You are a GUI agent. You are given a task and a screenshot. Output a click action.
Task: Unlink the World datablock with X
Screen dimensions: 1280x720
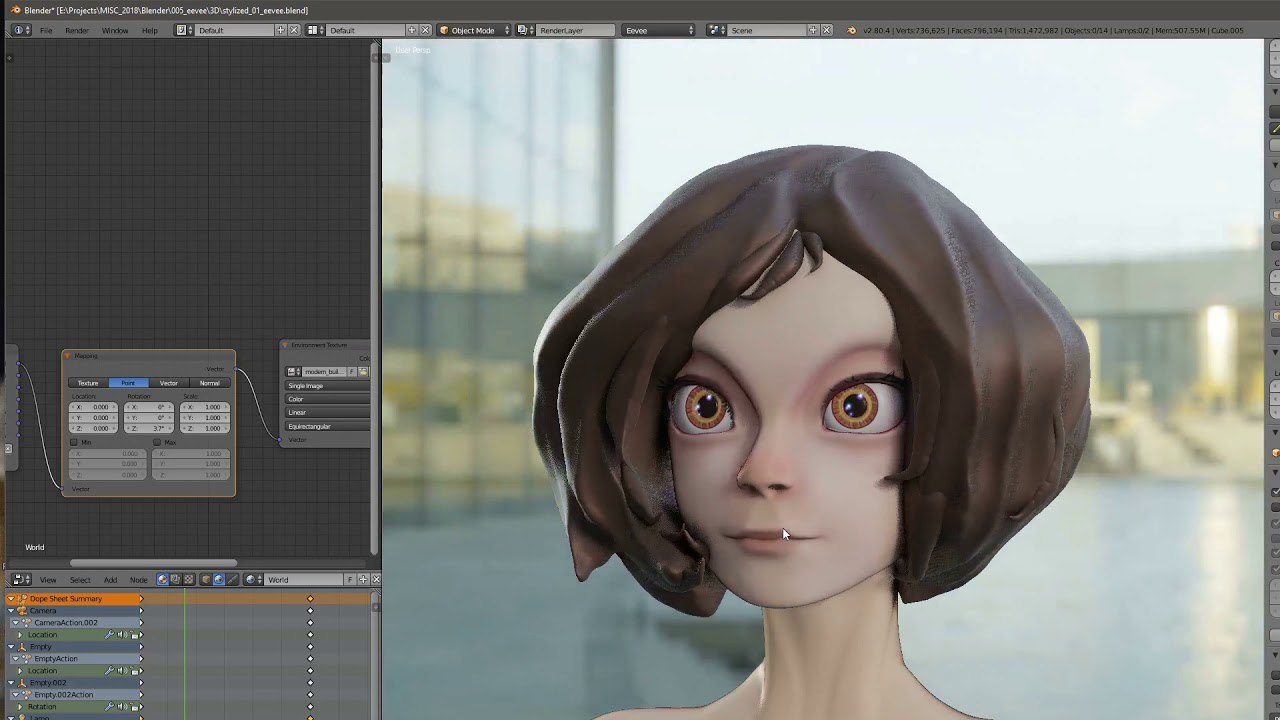click(x=376, y=580)
